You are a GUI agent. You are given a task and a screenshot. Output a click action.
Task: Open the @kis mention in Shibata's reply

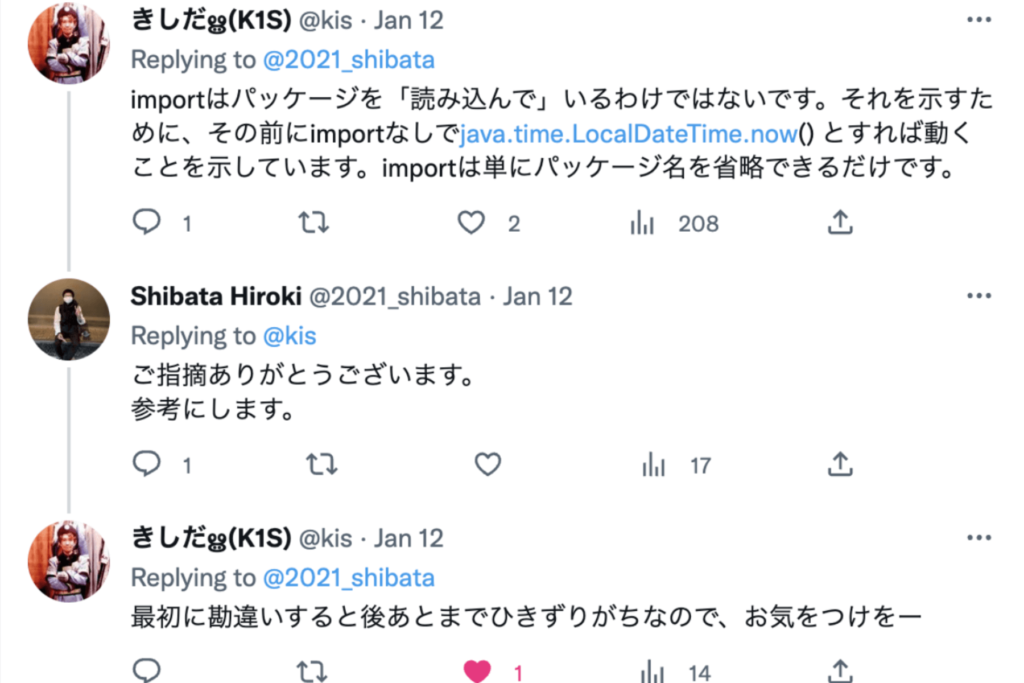coord(289,336)
